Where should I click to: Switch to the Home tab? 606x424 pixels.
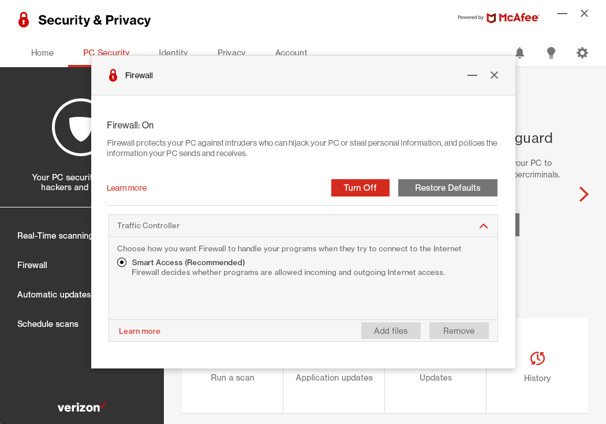coord(42,53)
